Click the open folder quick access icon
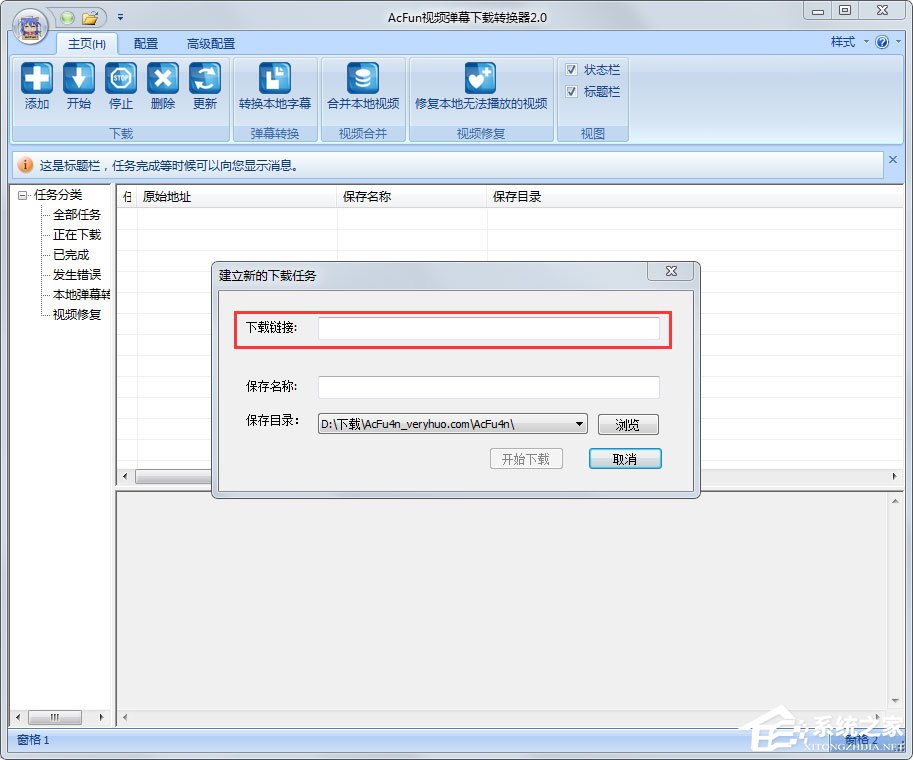Image resolution: width=913 pixels, height=760 pixels. (x=90, y=18)
